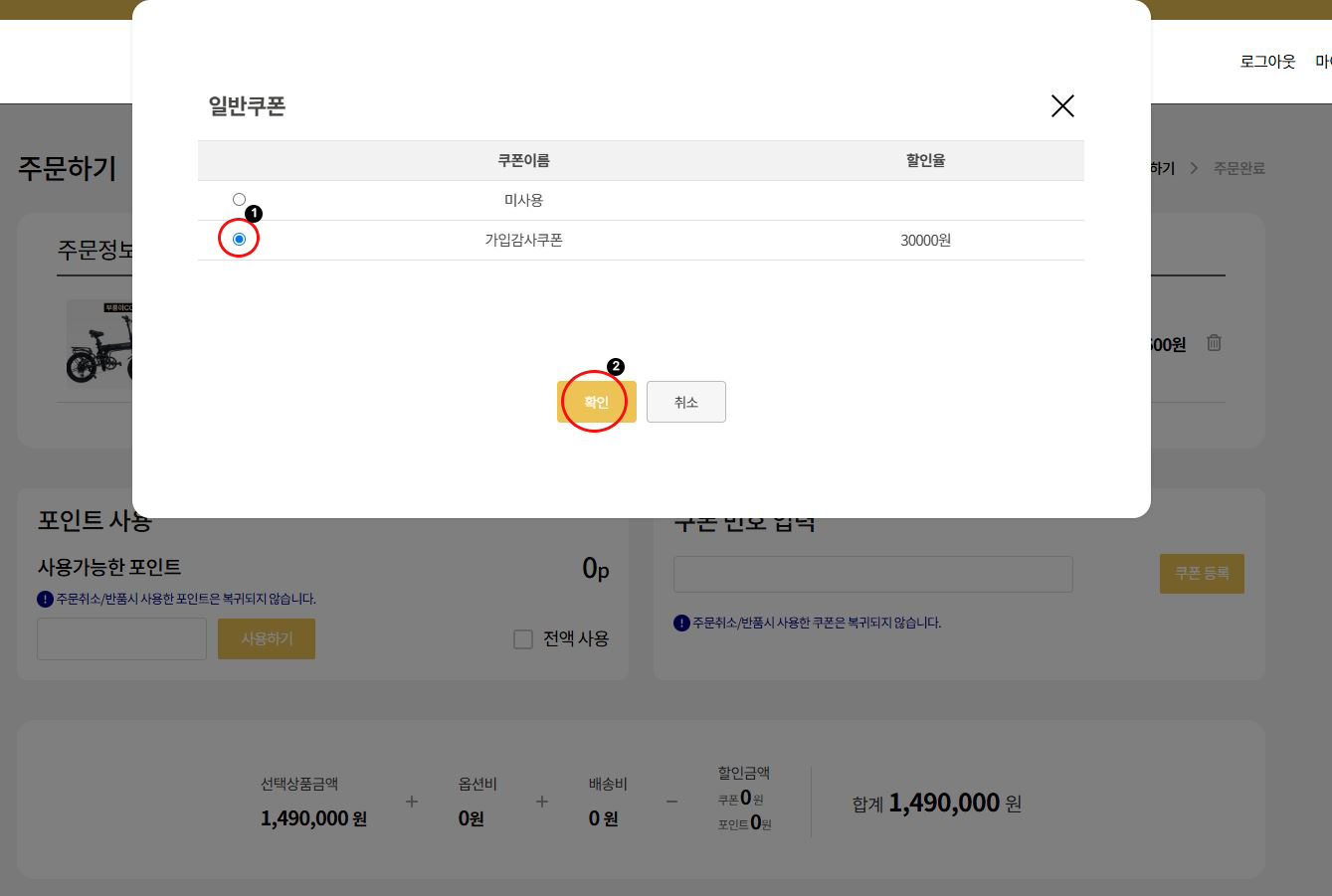This screenshot has width=1332, height=896.
Task: Click the 로그아웃 link in the header
Action: 1267,62
